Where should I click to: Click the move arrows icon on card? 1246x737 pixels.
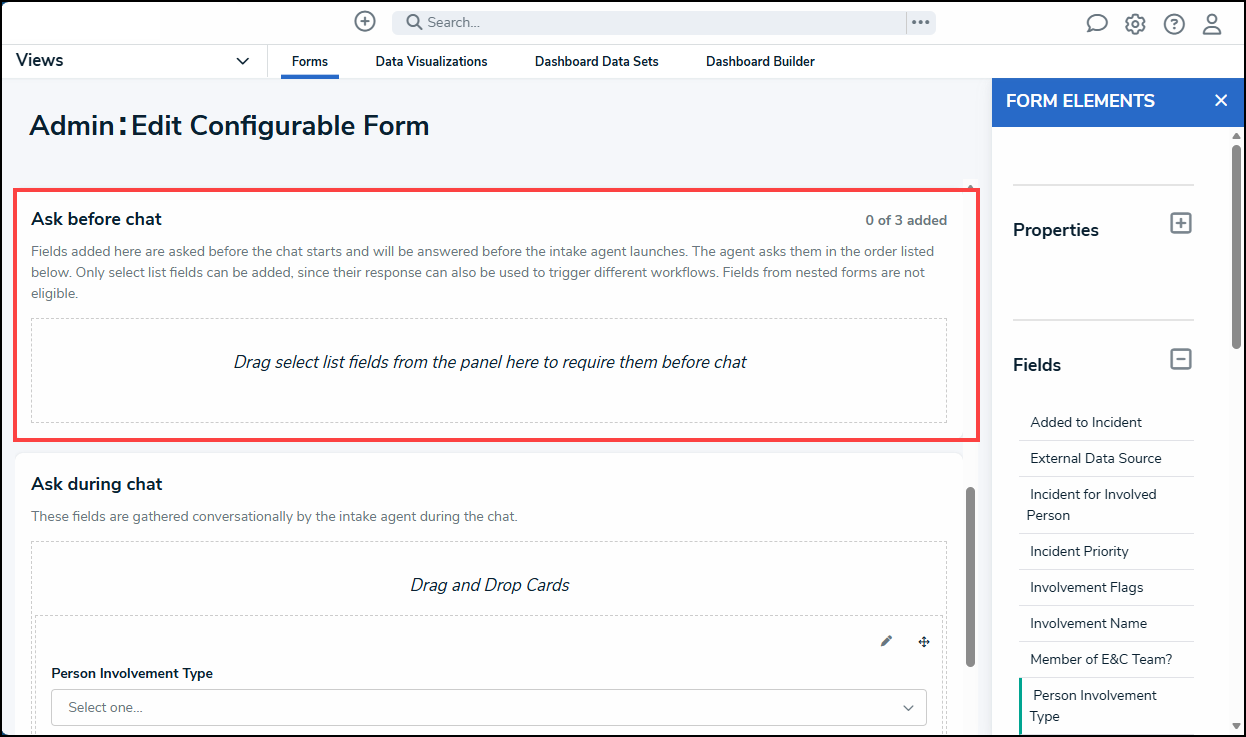click(x=924, y=641)
